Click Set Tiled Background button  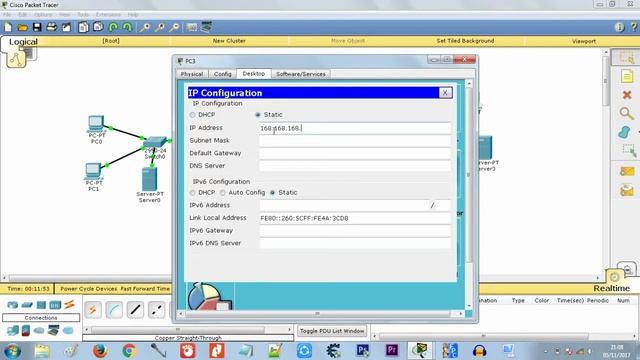pyautogui.click(x=465, y=41)
